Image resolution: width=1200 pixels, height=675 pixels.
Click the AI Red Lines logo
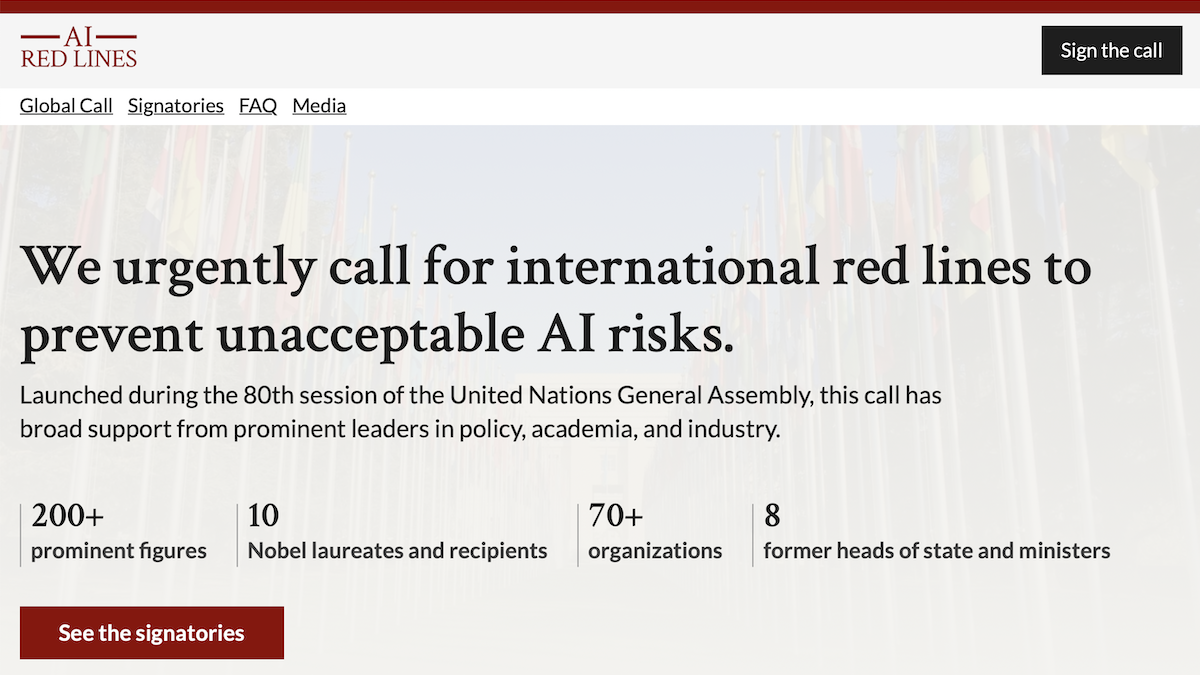79,48
